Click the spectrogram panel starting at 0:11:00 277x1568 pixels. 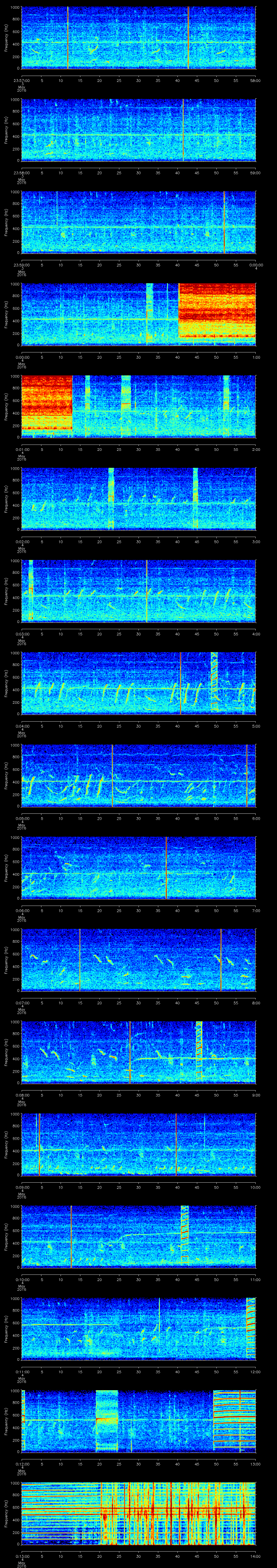pos(139,1329)
